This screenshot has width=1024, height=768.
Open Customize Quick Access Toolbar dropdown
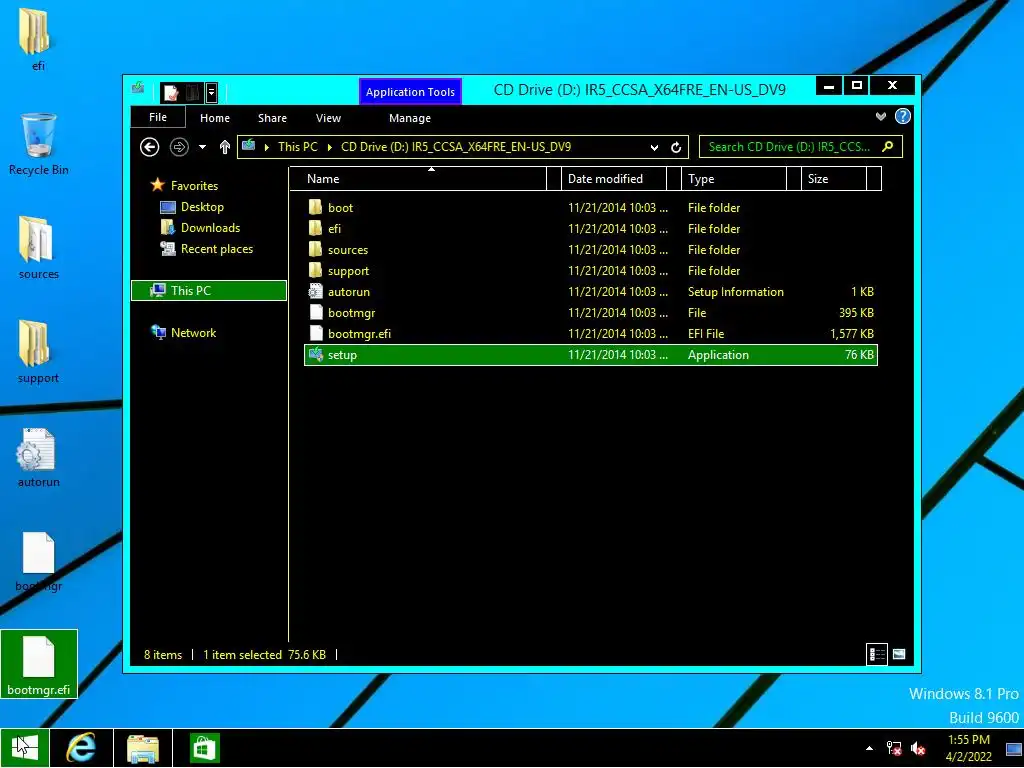click(211, 93)
